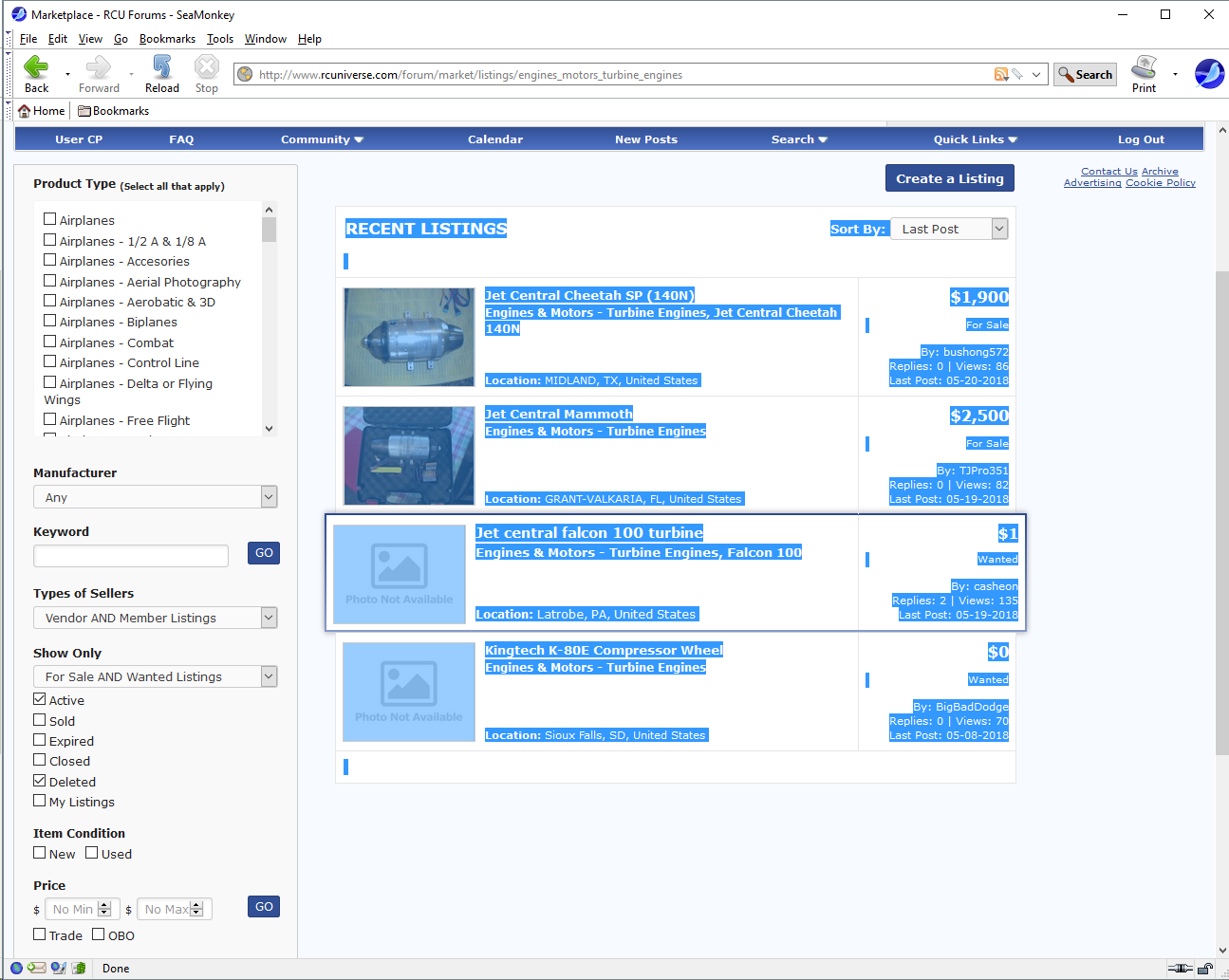The width and height of the screenshot is (1229, 980).
Task: Click the SeaMonkey throbber logo icon
Action: click(1208, 73)
